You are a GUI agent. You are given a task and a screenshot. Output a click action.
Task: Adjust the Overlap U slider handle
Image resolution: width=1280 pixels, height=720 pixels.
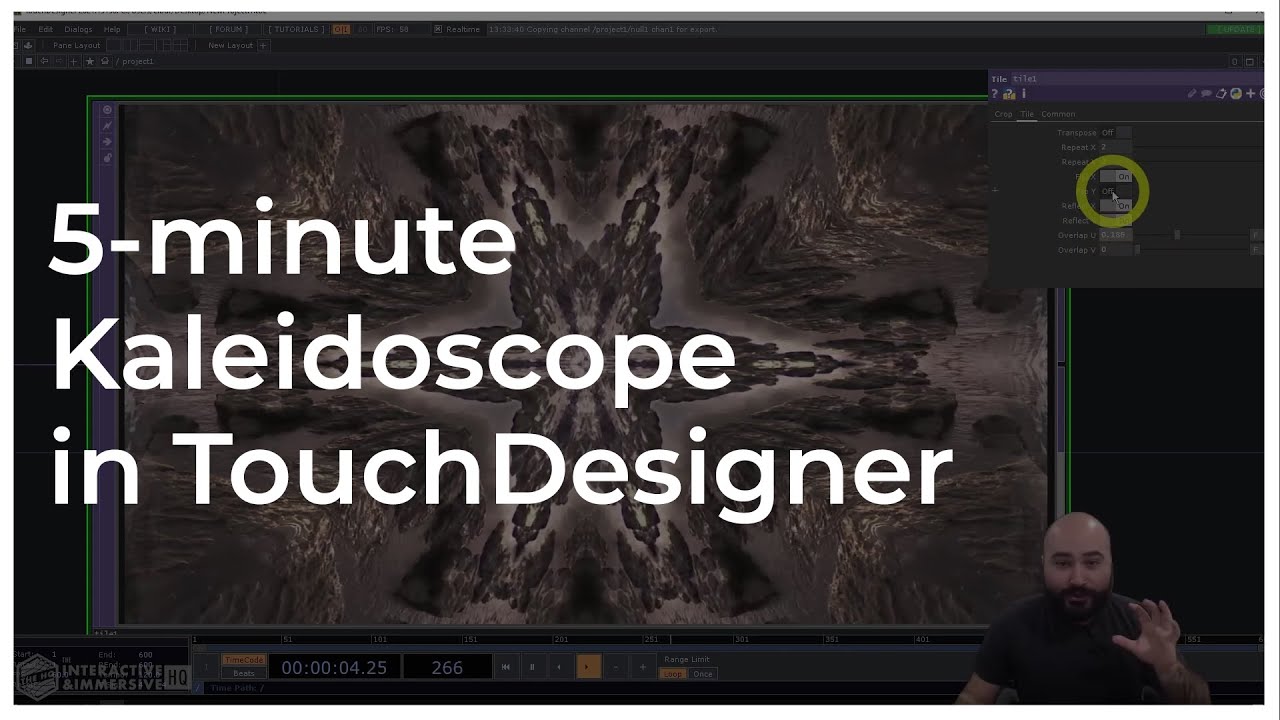point(1177,235)
